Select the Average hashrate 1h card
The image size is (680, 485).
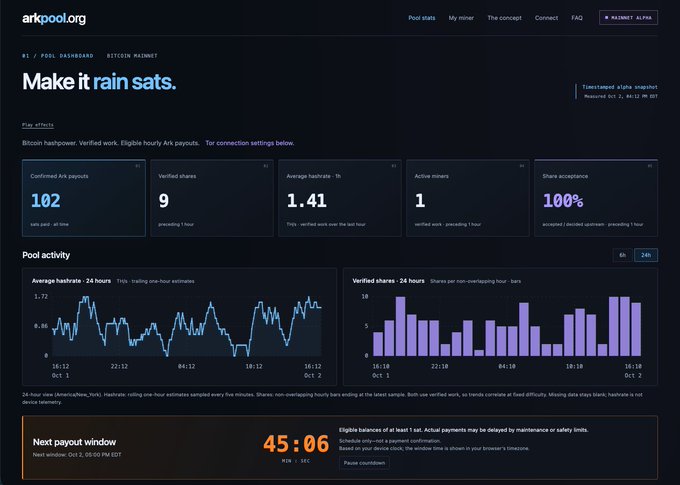340,198
